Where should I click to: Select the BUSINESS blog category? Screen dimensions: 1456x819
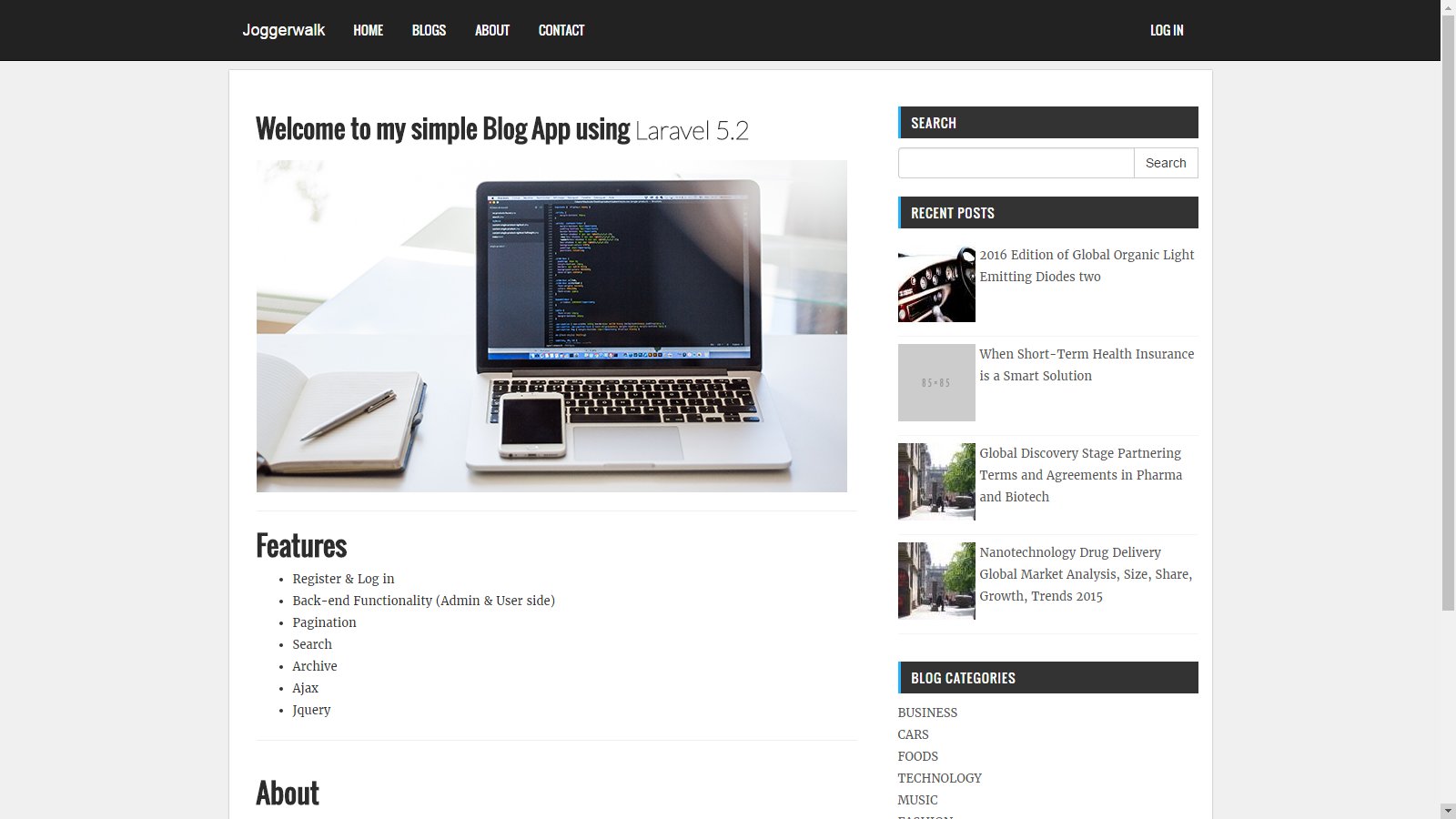pos(927,713)
